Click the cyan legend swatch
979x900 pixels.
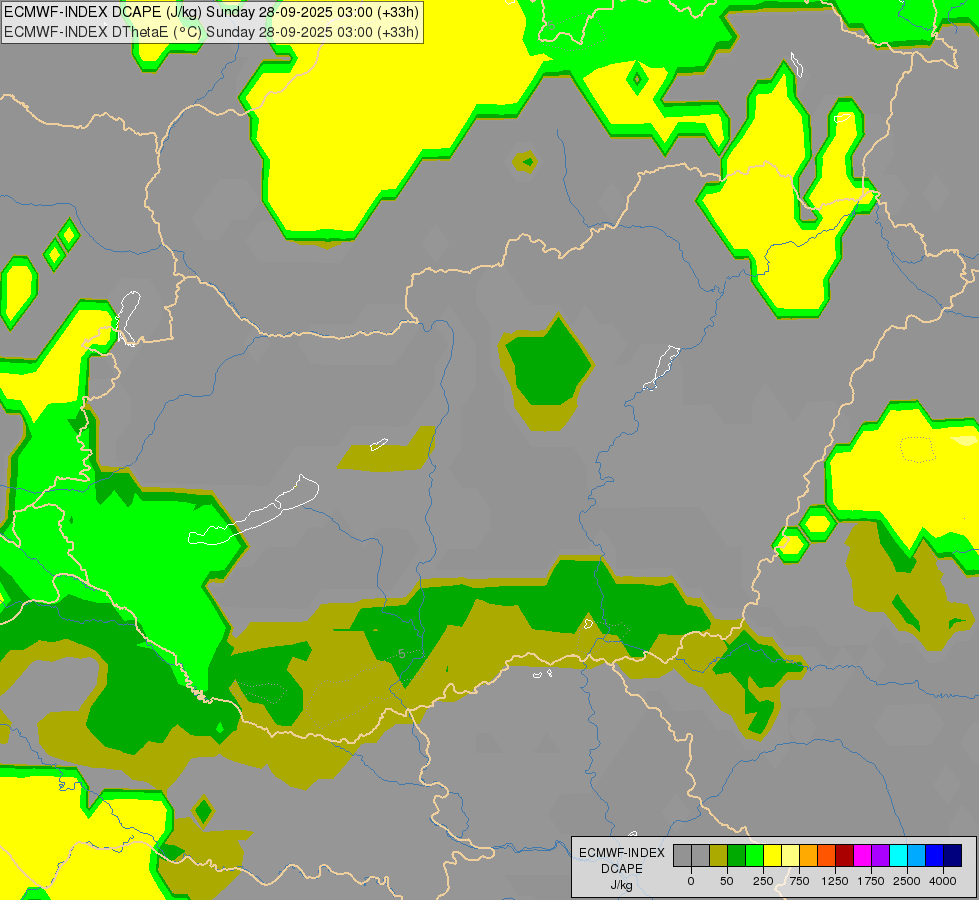(x=899, y=855)
